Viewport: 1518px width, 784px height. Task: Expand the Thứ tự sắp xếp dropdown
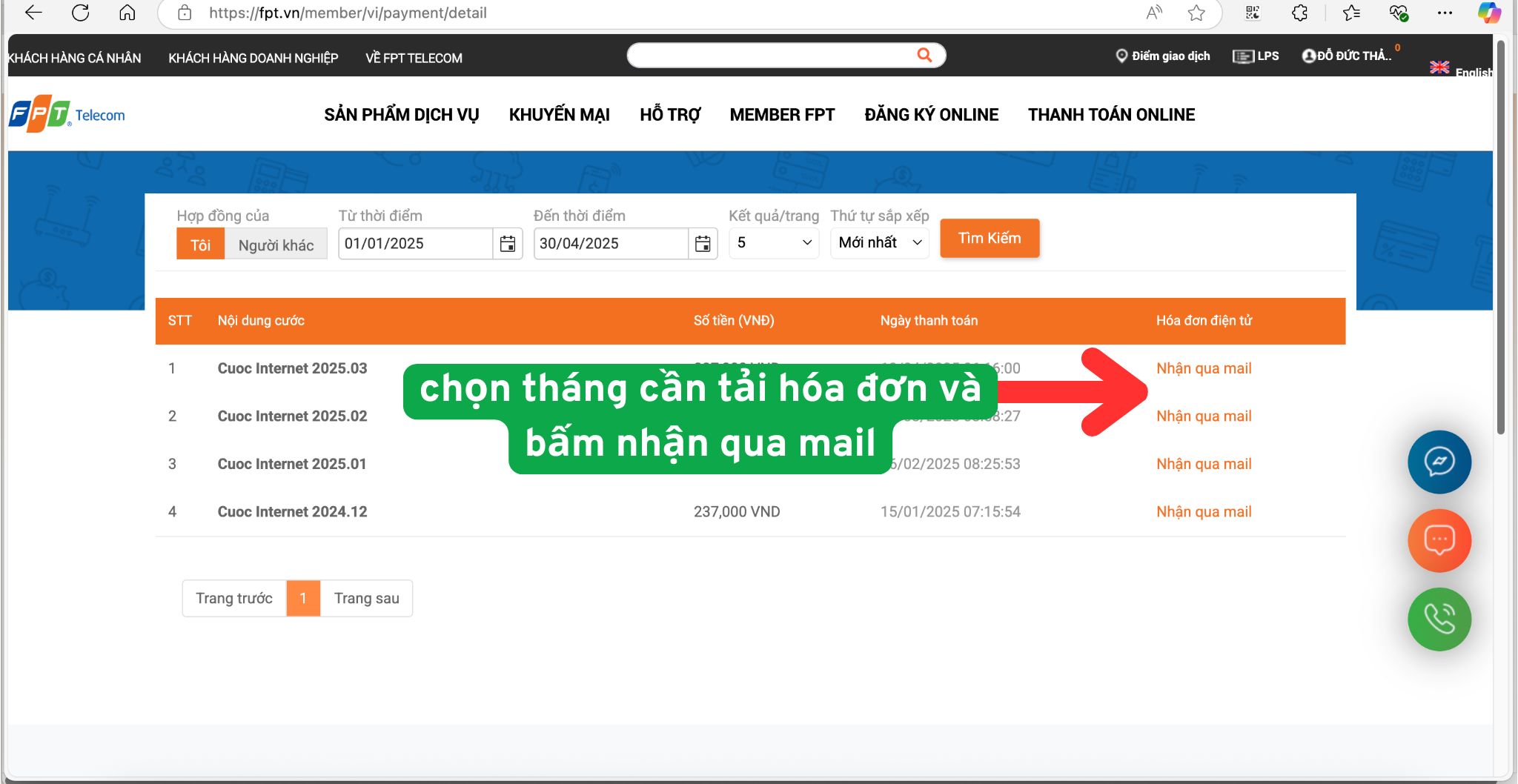[x=880, y=243]
